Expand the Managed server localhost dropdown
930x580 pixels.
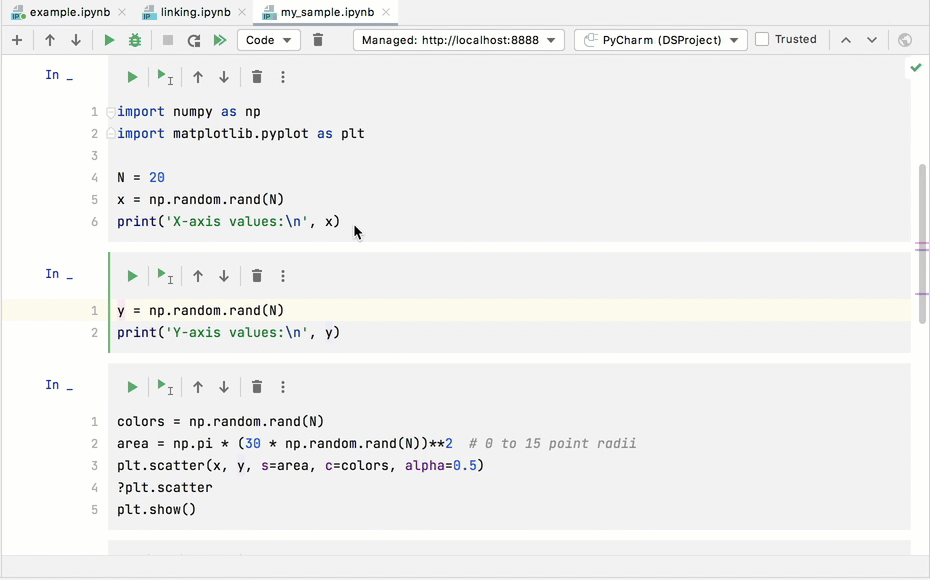point(458,40)
